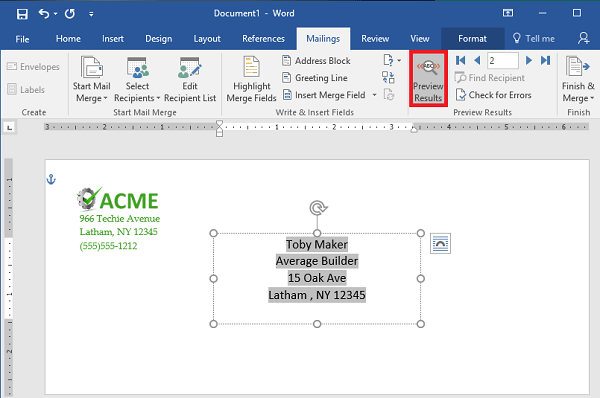600x398 pixels.
Task: Switch to the Insert tab
Action: click(x=113, y=39)
